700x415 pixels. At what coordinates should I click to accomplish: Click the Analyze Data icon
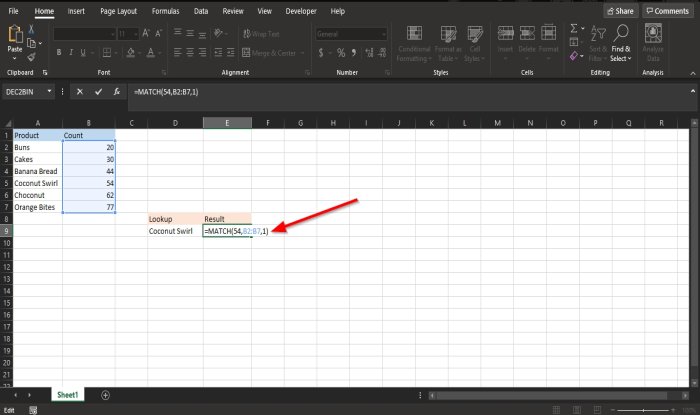point(653,34)
